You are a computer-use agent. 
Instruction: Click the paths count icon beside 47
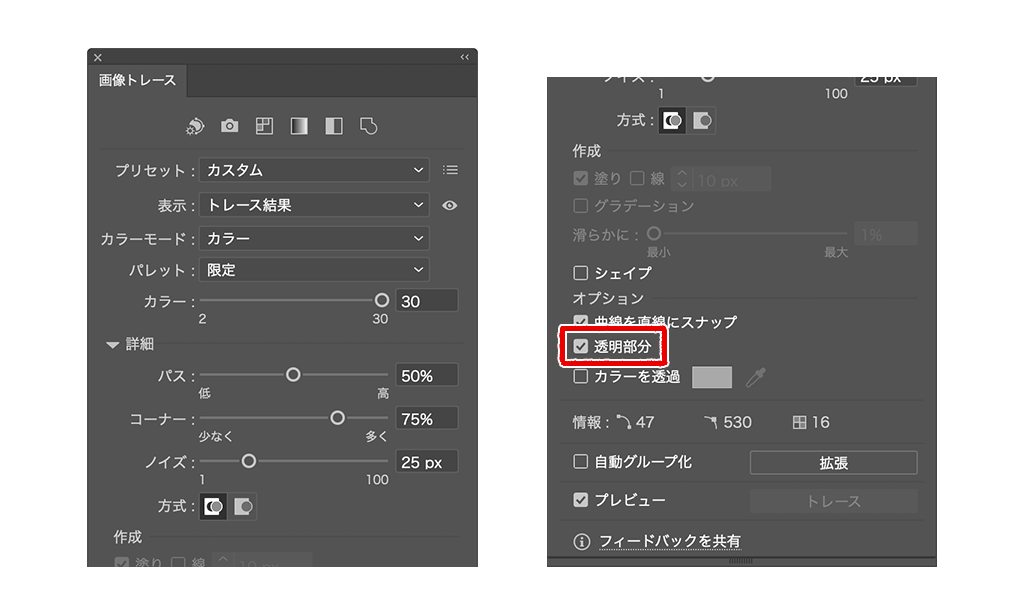tap(624, 422)
